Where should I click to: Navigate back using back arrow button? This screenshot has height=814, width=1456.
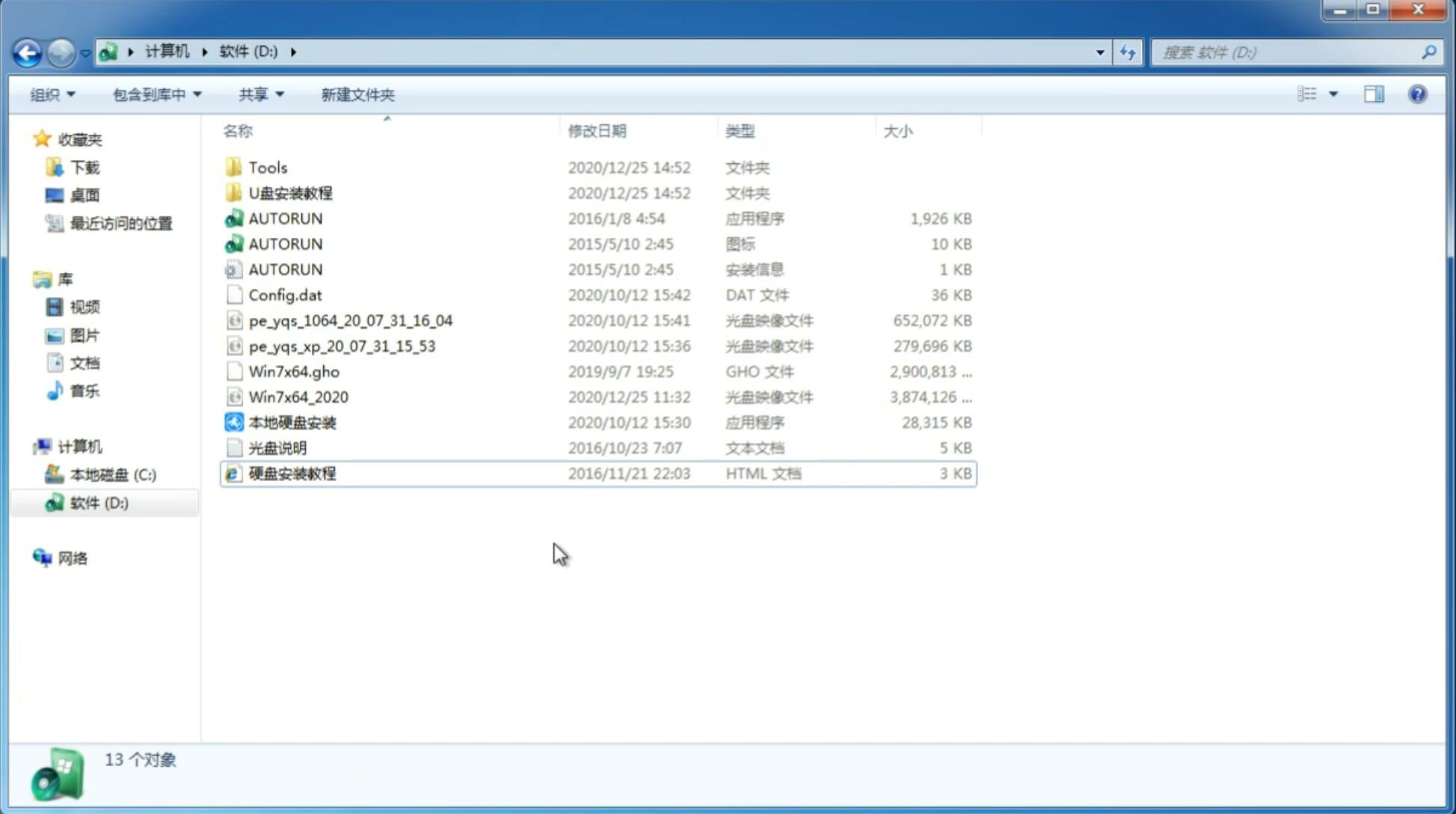coord(28,51)
